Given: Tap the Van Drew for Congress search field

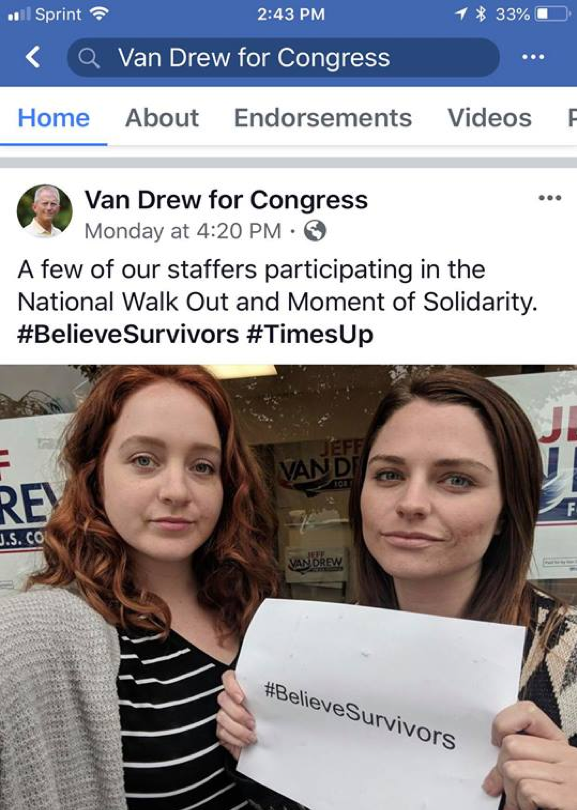Looking at the screenshot, I should [x=283, y=57].
